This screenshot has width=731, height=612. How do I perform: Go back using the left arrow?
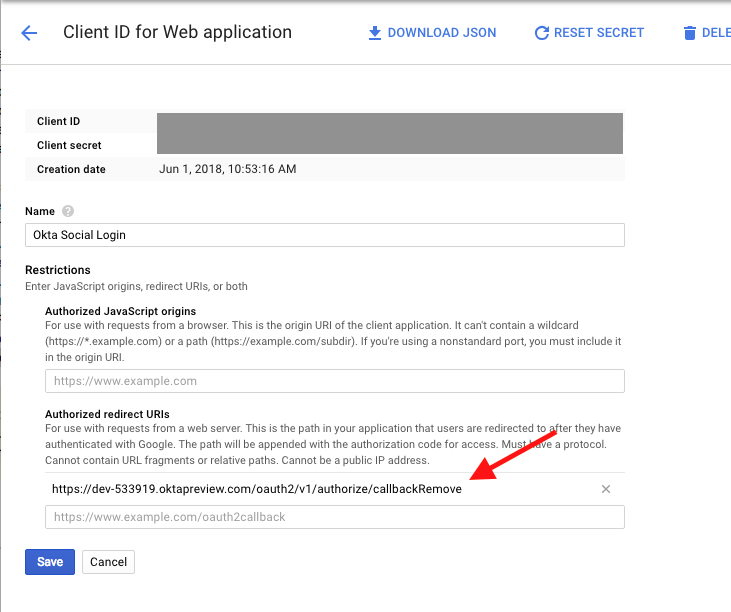[x=29, y=33]
